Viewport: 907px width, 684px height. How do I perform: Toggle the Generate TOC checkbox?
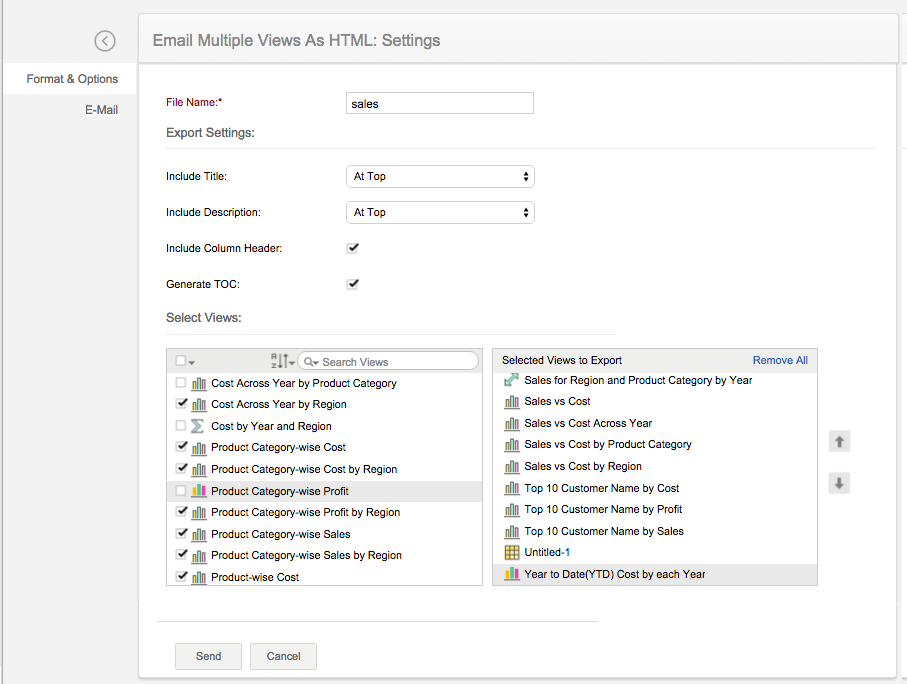click(353, 284)
